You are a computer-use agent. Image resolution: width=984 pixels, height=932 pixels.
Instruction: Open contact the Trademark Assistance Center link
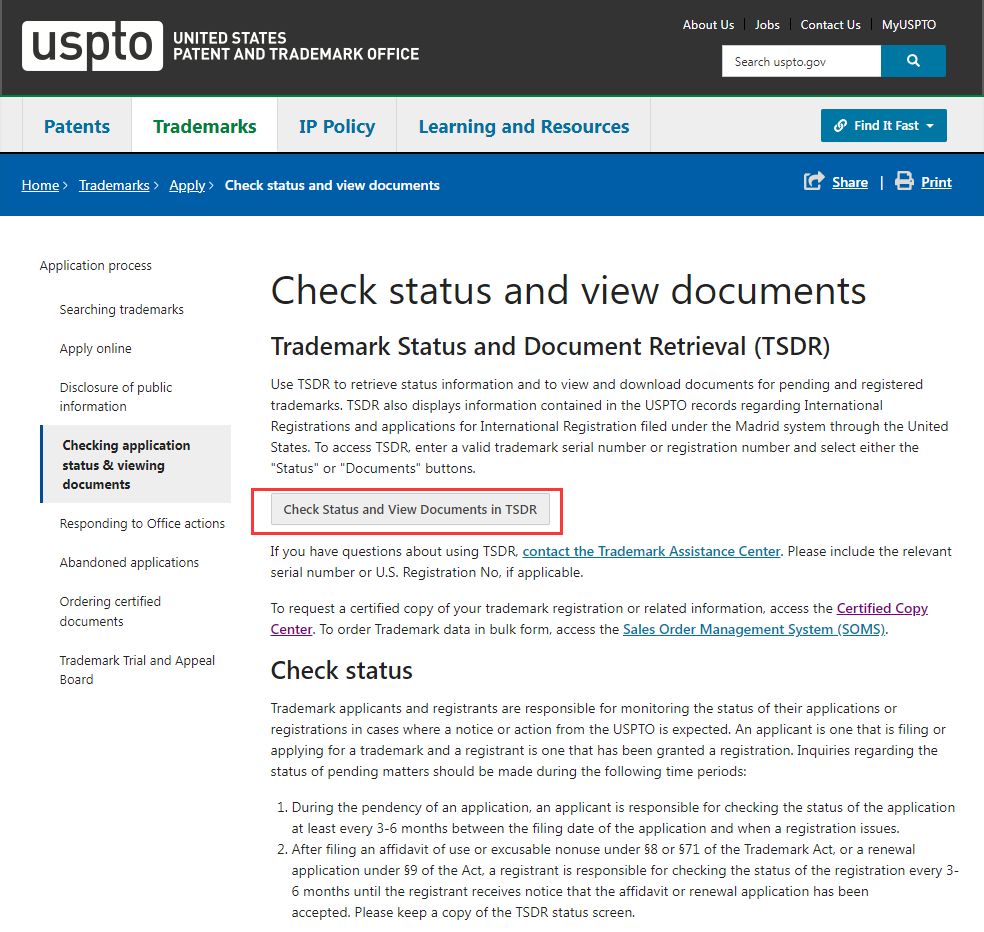[x=651, y=551]
